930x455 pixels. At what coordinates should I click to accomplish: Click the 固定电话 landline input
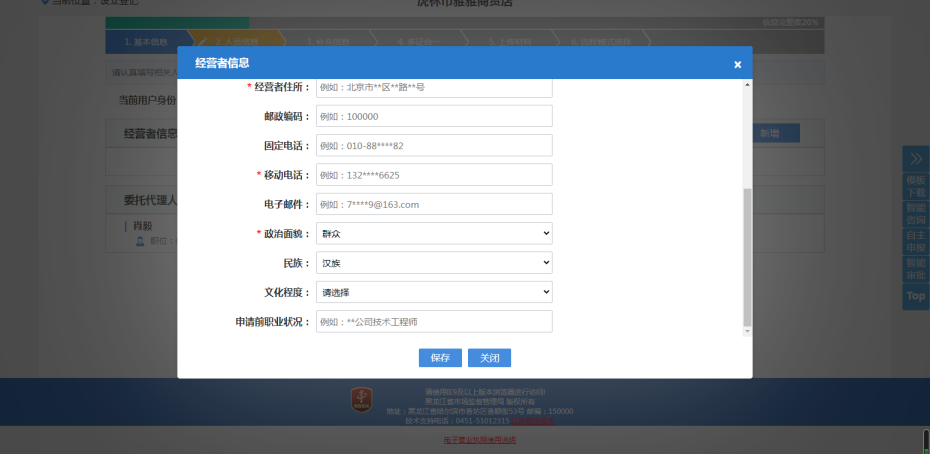(x=434, y=145)
